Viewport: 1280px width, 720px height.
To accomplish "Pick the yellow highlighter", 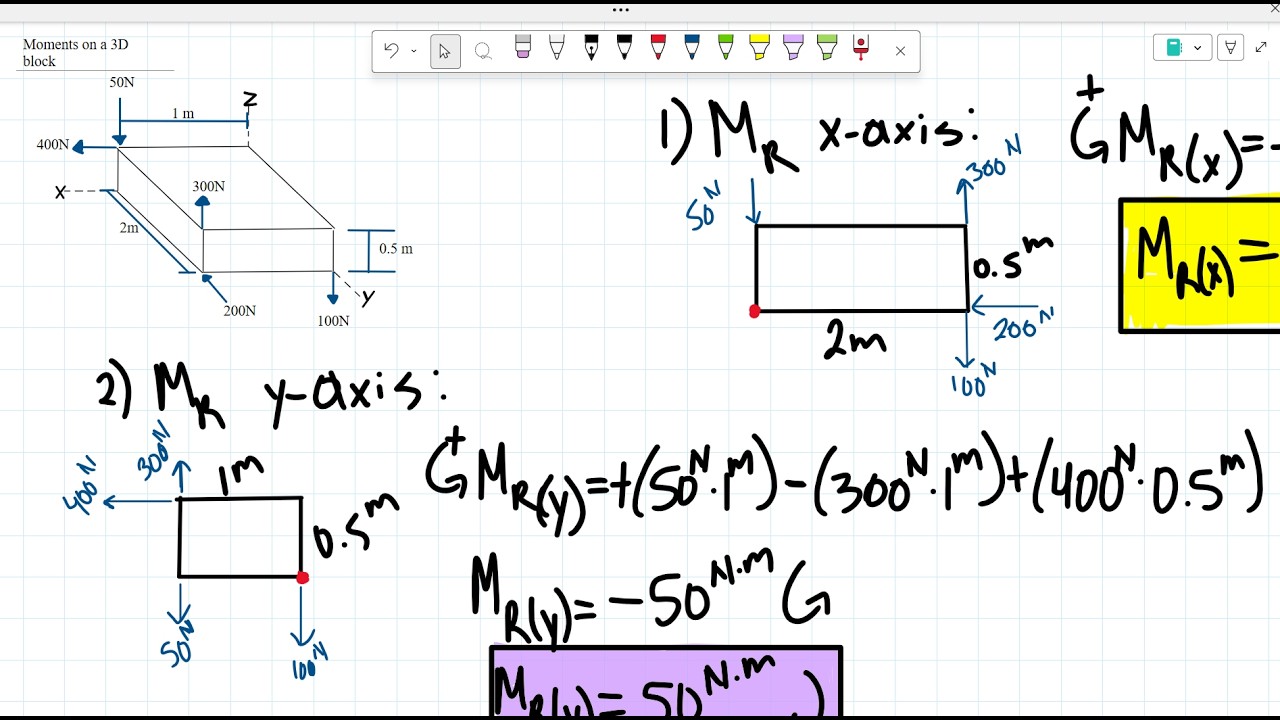I will tap(759, 48).
